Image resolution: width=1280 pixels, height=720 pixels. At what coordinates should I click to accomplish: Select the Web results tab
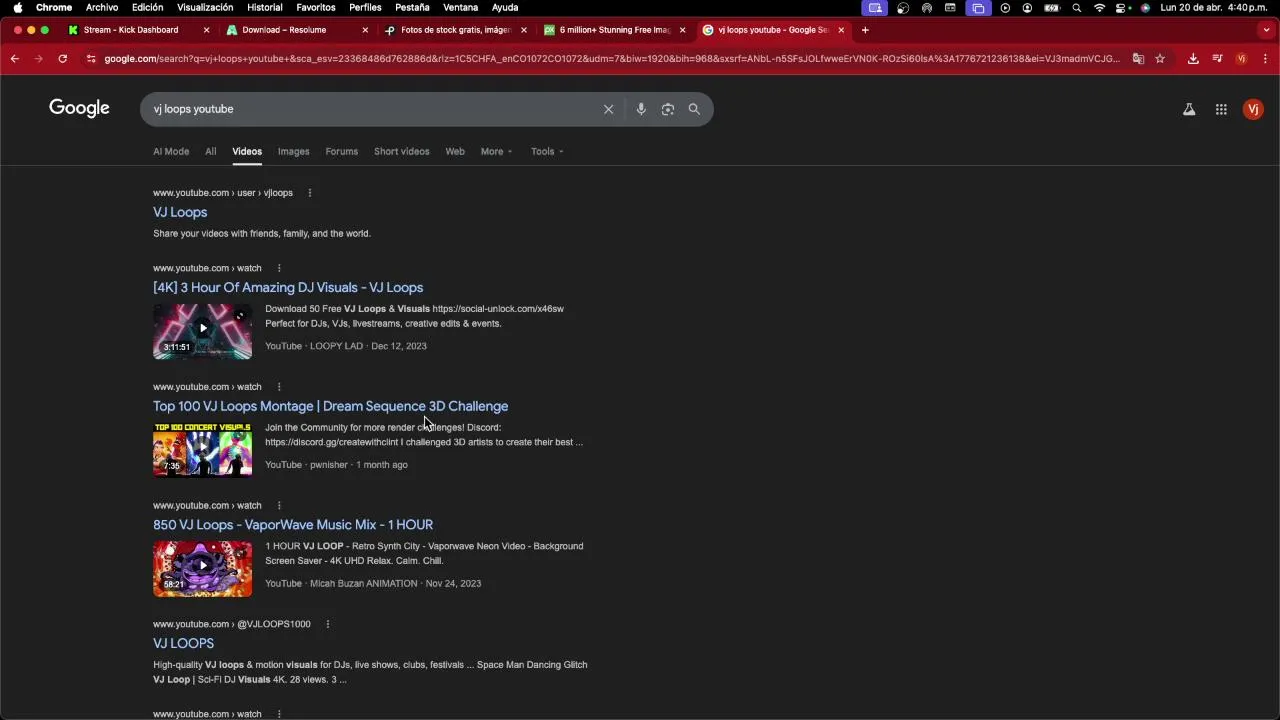[455, 152]
